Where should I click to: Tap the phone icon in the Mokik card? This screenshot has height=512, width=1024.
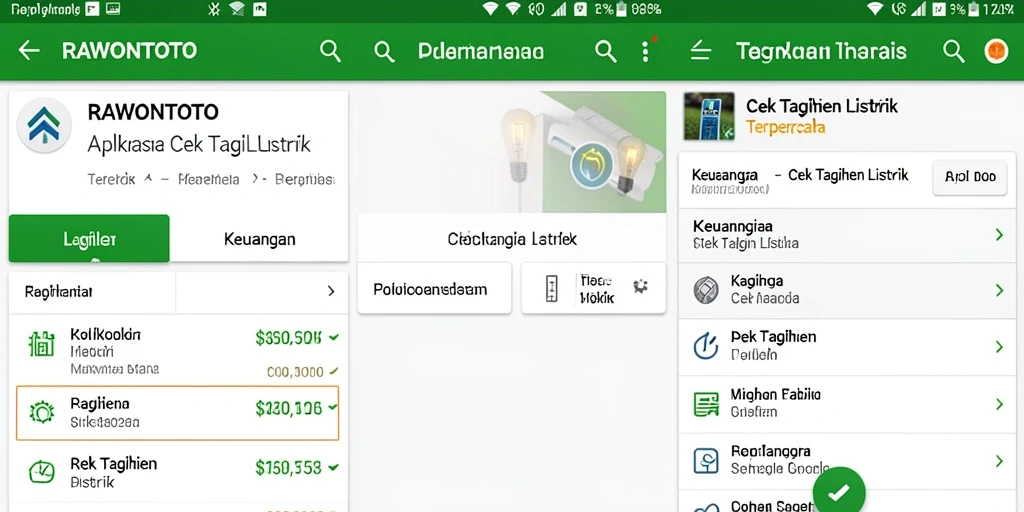pos(551,289)
